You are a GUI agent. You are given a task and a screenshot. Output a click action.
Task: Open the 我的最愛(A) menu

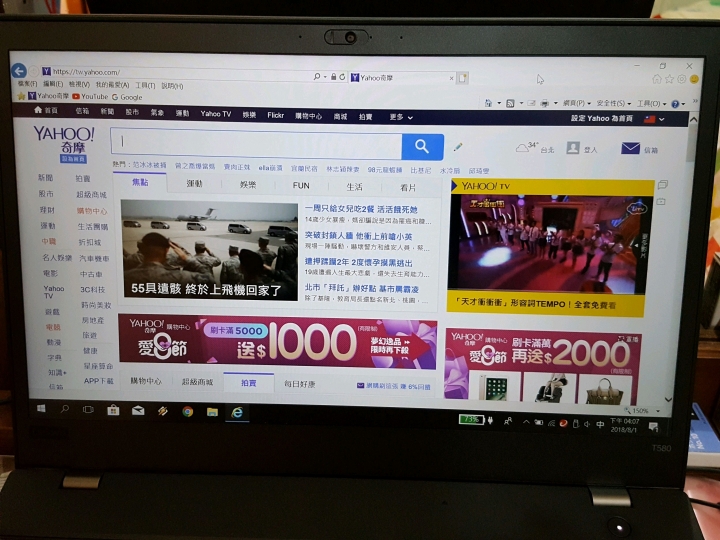[112, 85]
